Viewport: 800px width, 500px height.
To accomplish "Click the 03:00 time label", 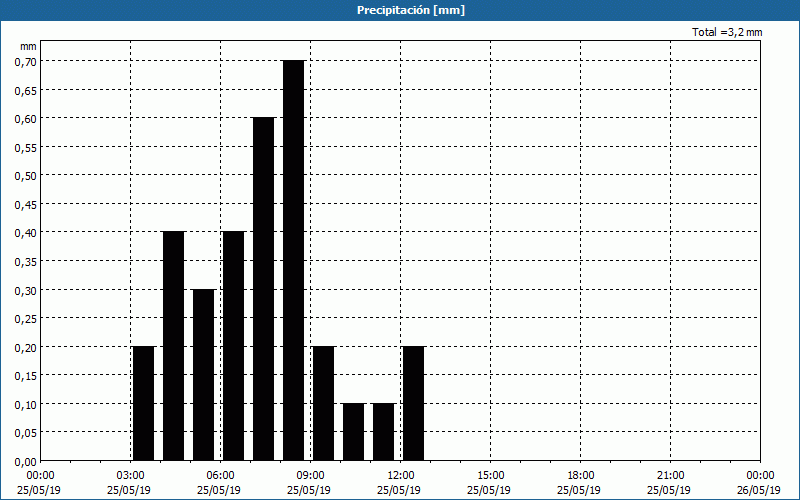I will point(131,476).
